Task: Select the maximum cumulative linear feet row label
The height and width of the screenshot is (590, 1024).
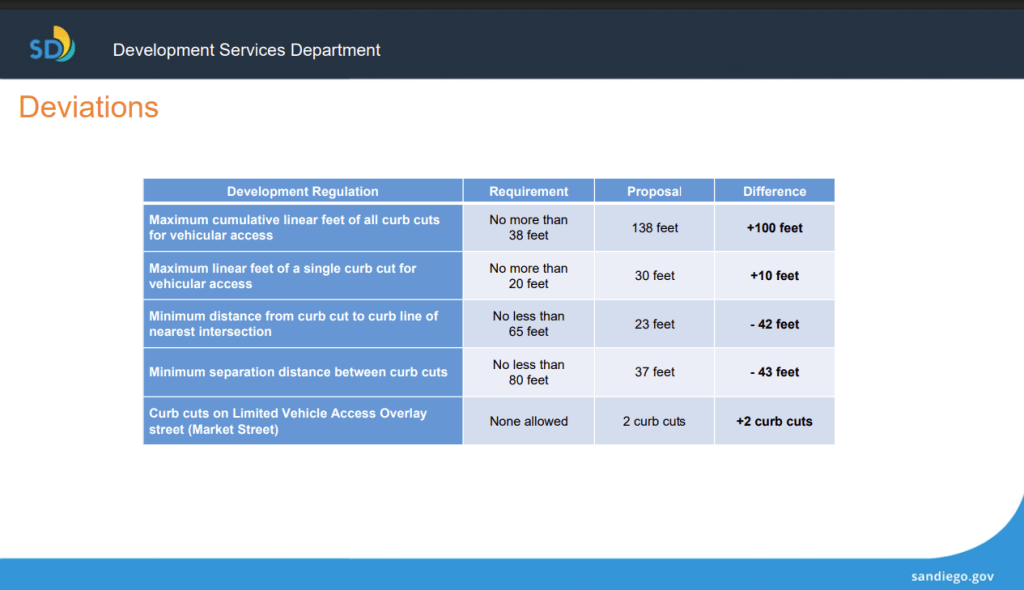Action: pyautogui.click(x=302, y=228)
